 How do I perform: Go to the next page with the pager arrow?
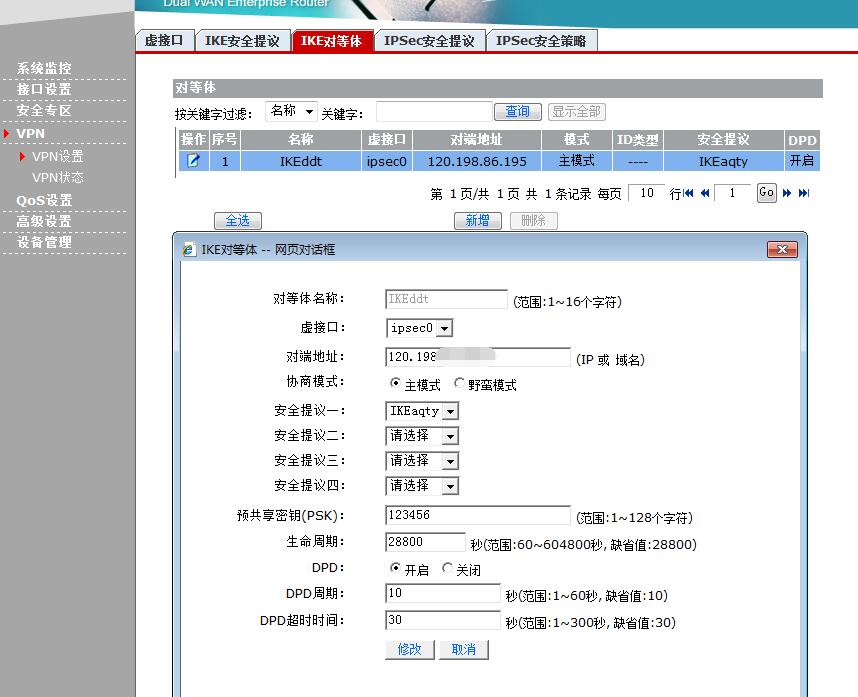(x=787, y=193)
